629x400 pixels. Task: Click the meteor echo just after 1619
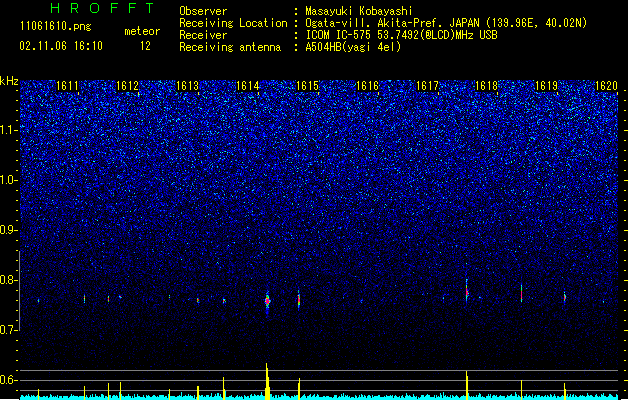point(565,298)
